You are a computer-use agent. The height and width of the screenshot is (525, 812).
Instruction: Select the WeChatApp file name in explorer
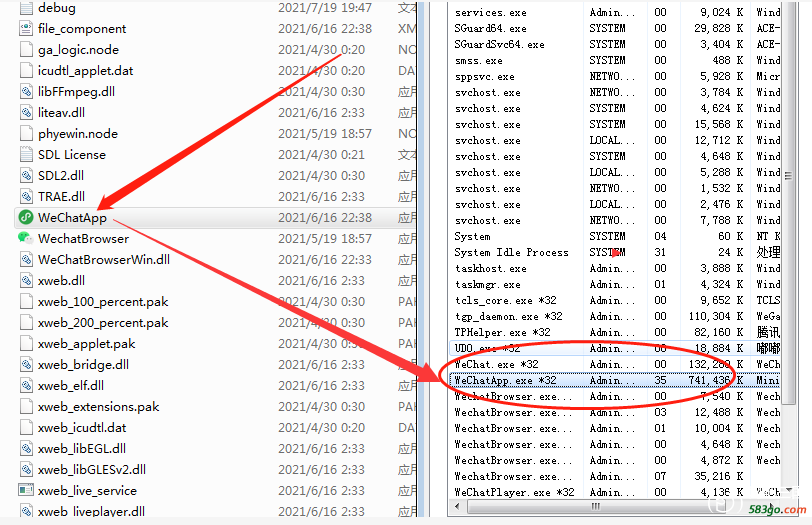click(x=72, y=218)
